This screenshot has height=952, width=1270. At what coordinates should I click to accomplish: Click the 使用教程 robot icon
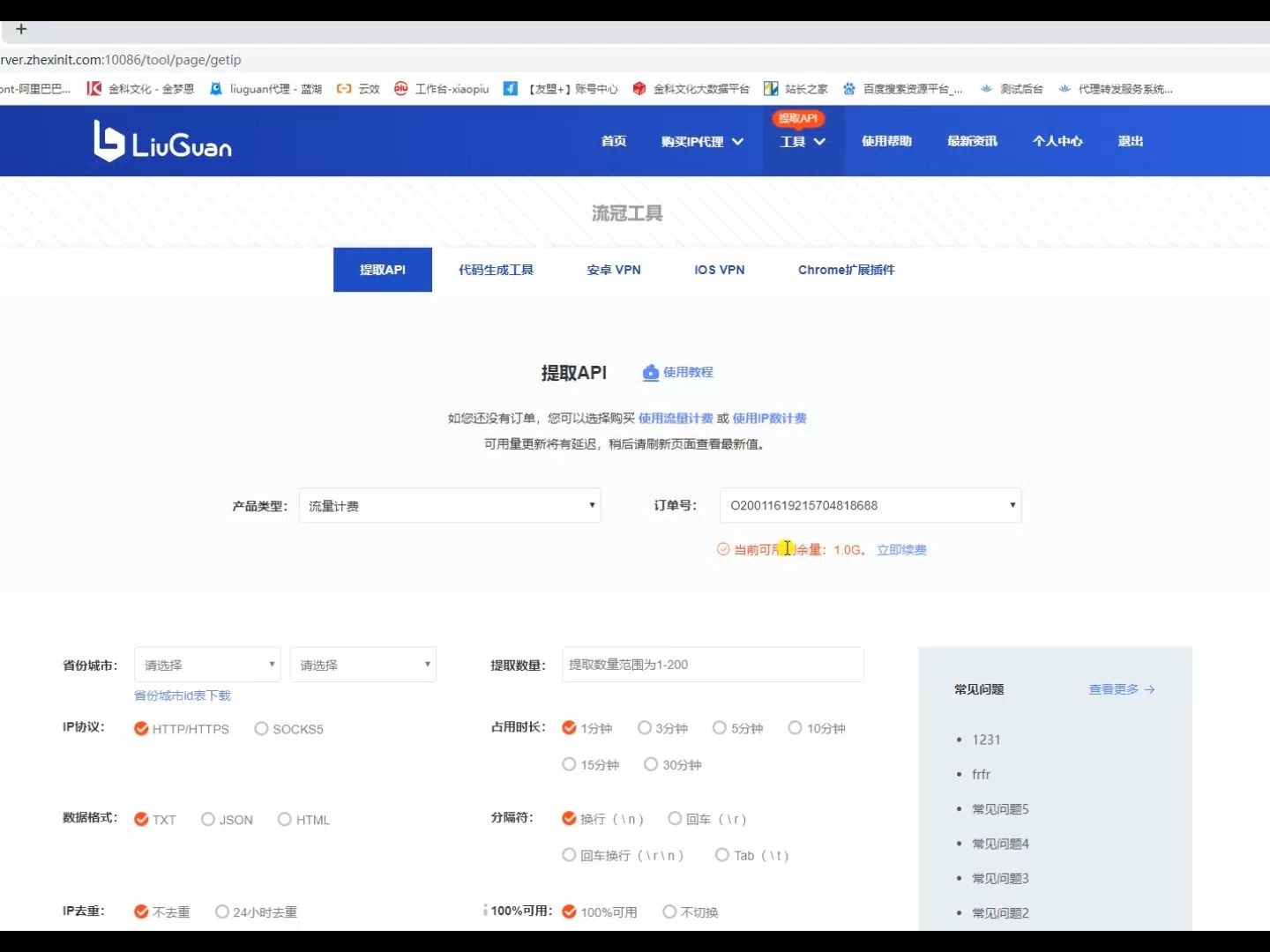651,373
